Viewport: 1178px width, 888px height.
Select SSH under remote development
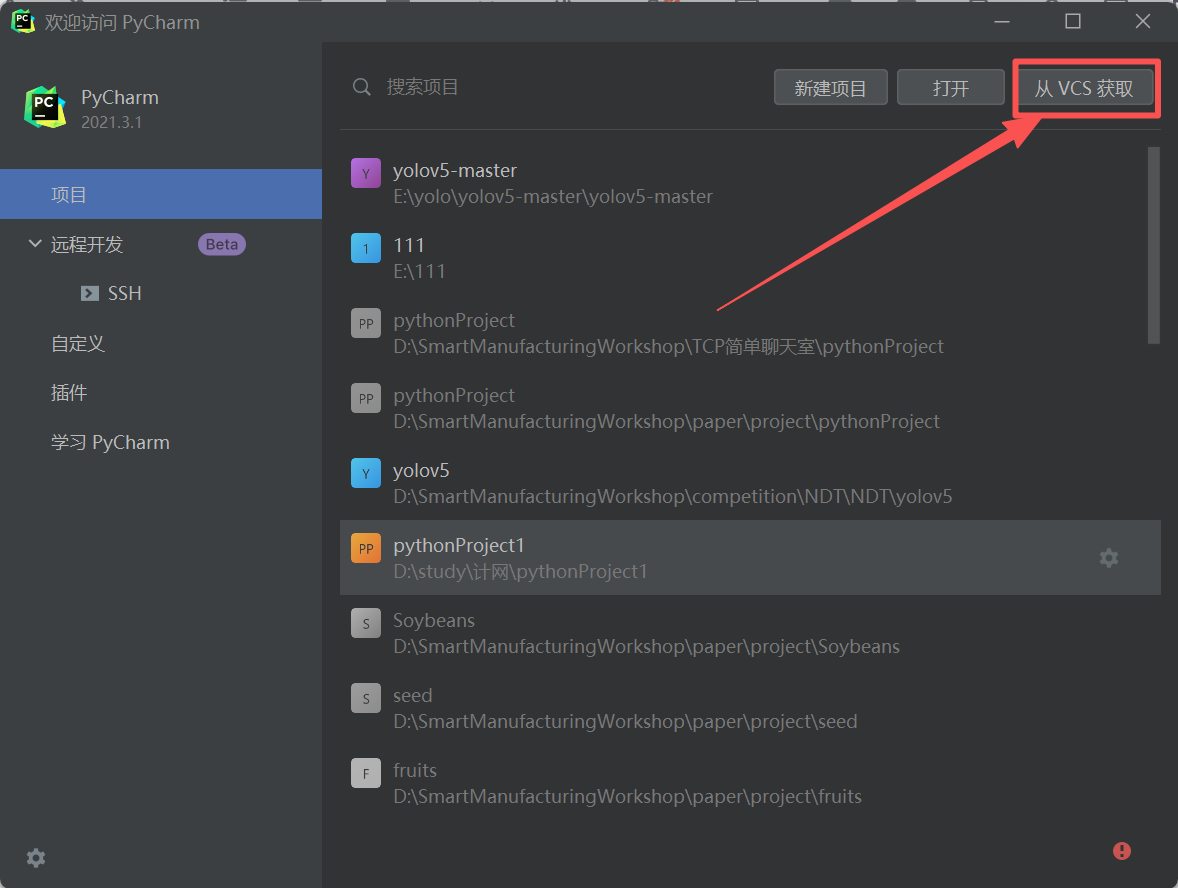pos(125,293)
